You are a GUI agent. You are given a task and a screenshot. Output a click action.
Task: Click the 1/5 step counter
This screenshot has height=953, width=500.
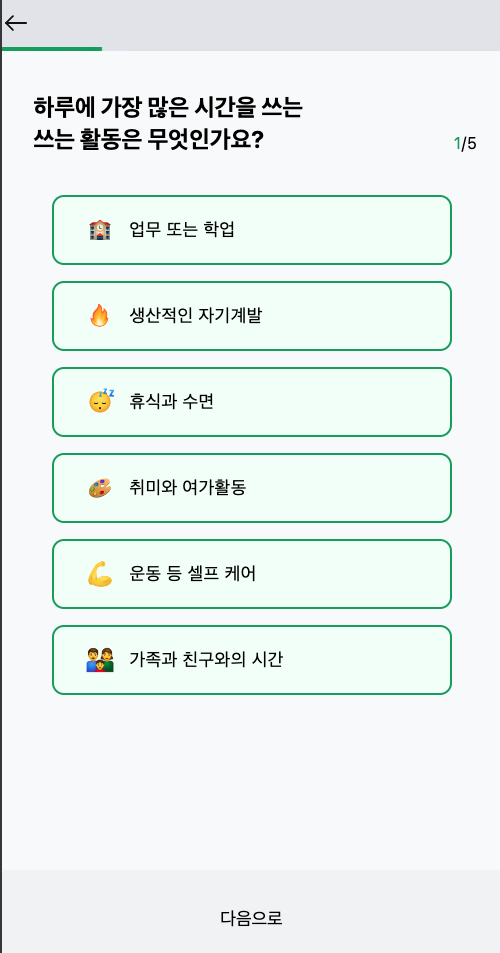coord(465,144)
